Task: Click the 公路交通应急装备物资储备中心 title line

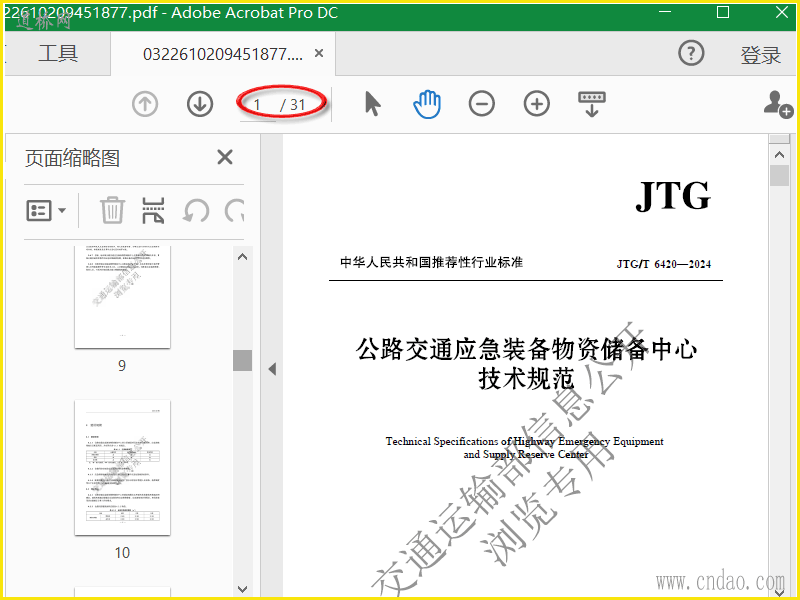Action: click(527, 349)
